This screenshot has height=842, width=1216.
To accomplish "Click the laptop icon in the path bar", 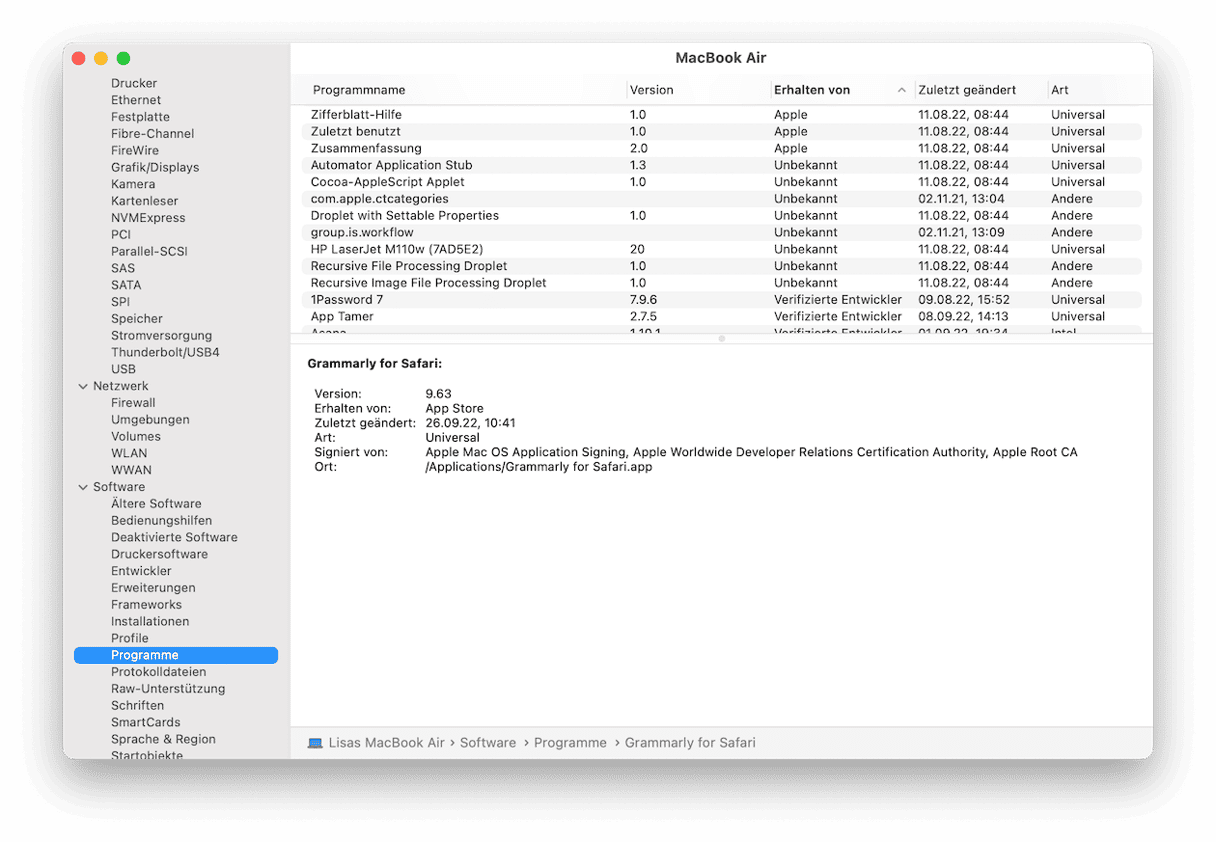I will [x=315, y=743].
